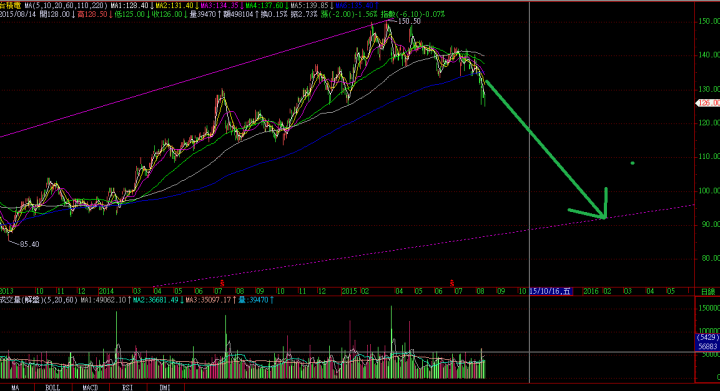Click the 2016 year label on time axis
Screen dimensions: 720x391
tap(591, 291)
